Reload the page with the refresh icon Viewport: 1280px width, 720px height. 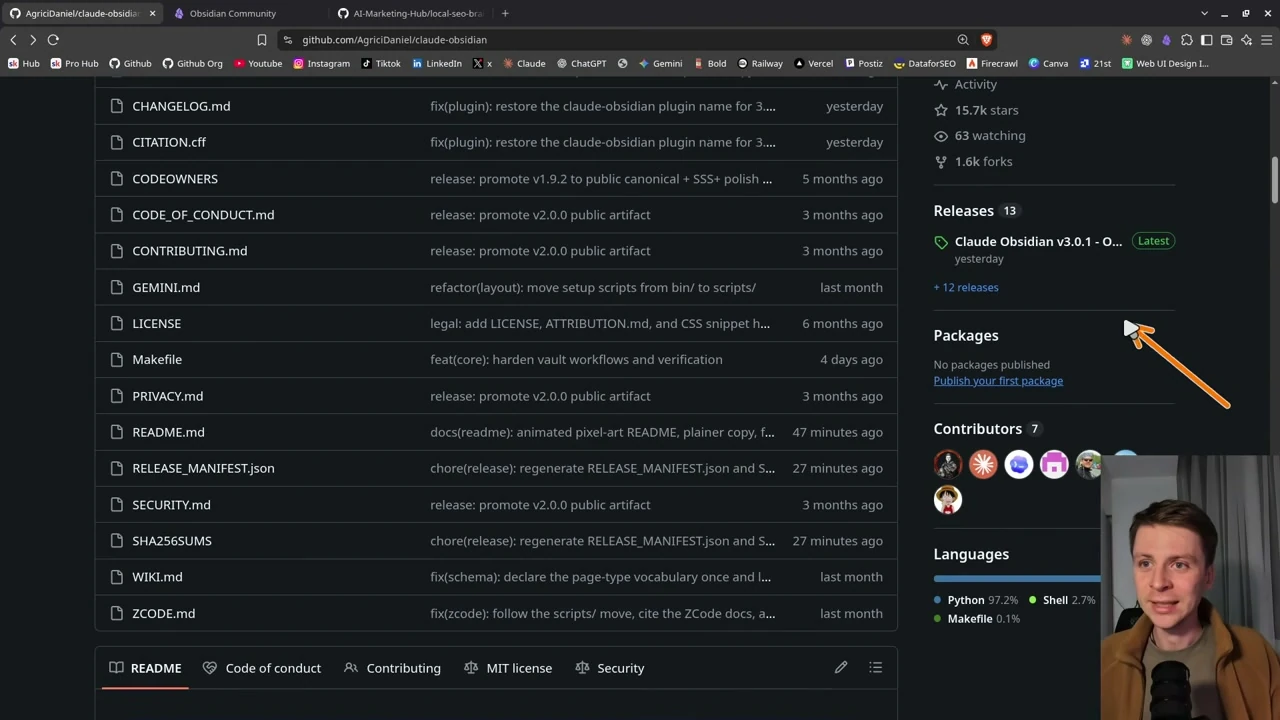coord(53,40)
